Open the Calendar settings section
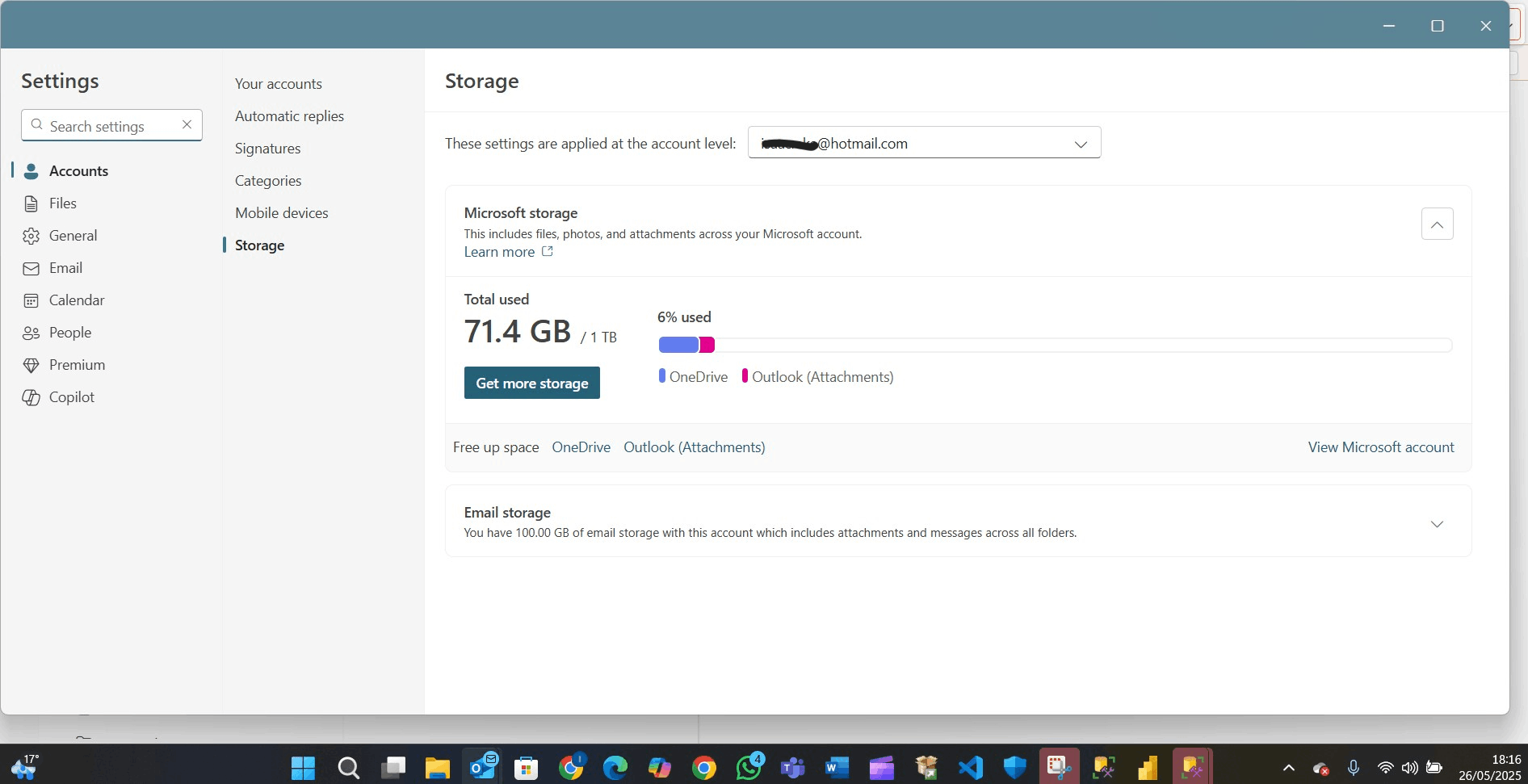This screenshot has width=1528, height=784. tap(77, 300)
